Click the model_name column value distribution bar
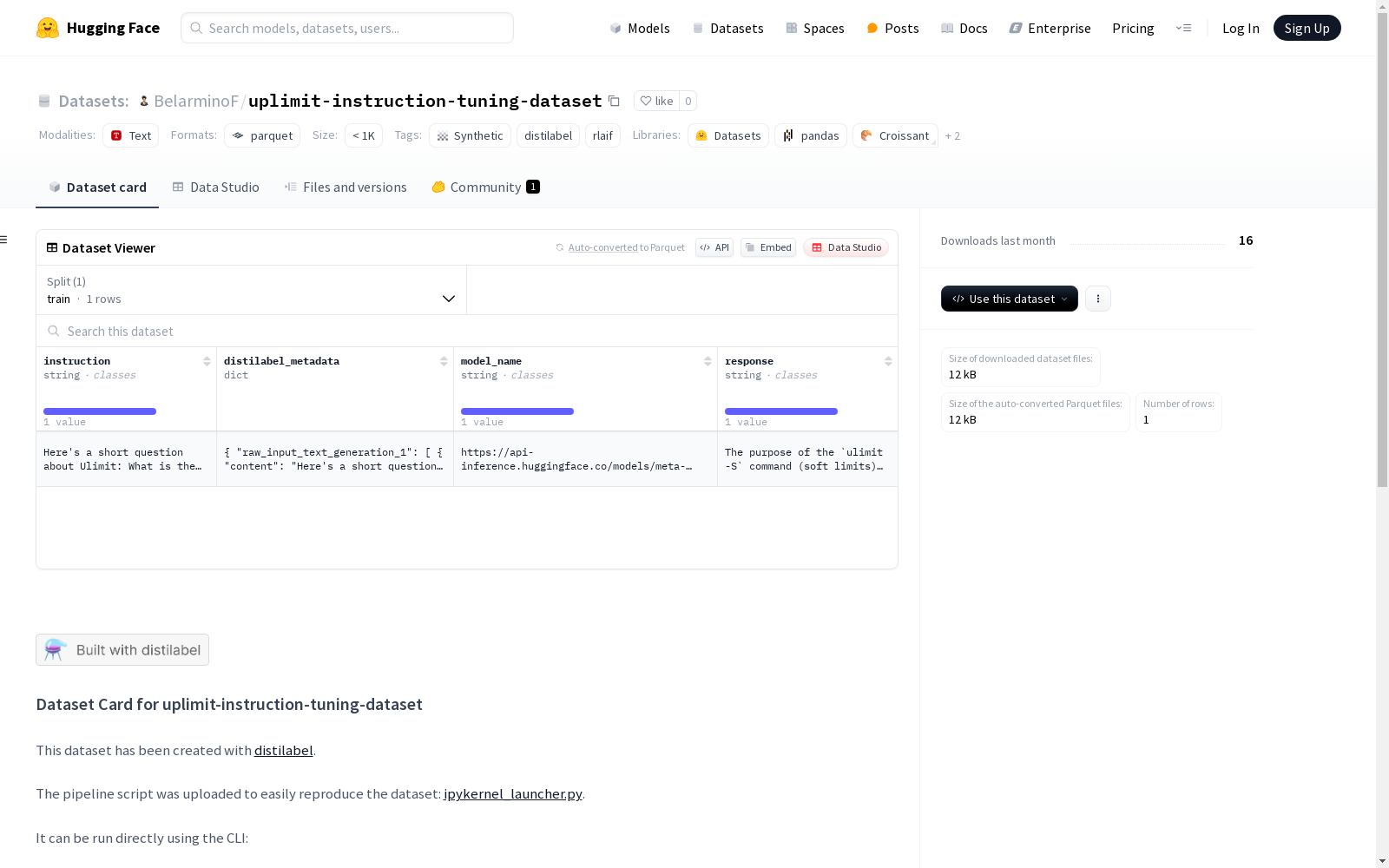This screenshot has height=868, width=1389. 517,411
